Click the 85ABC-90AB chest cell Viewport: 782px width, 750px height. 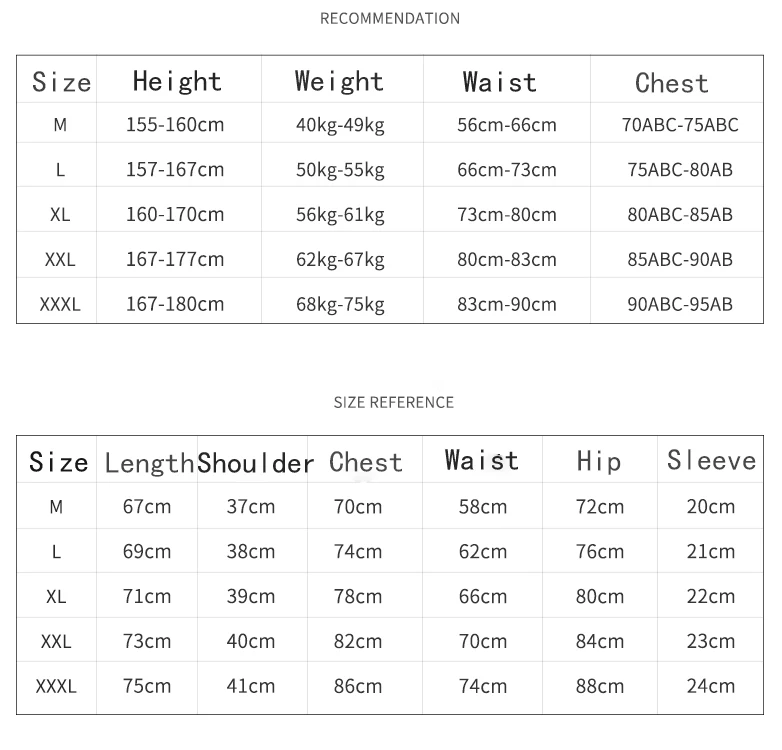[680, 259]
